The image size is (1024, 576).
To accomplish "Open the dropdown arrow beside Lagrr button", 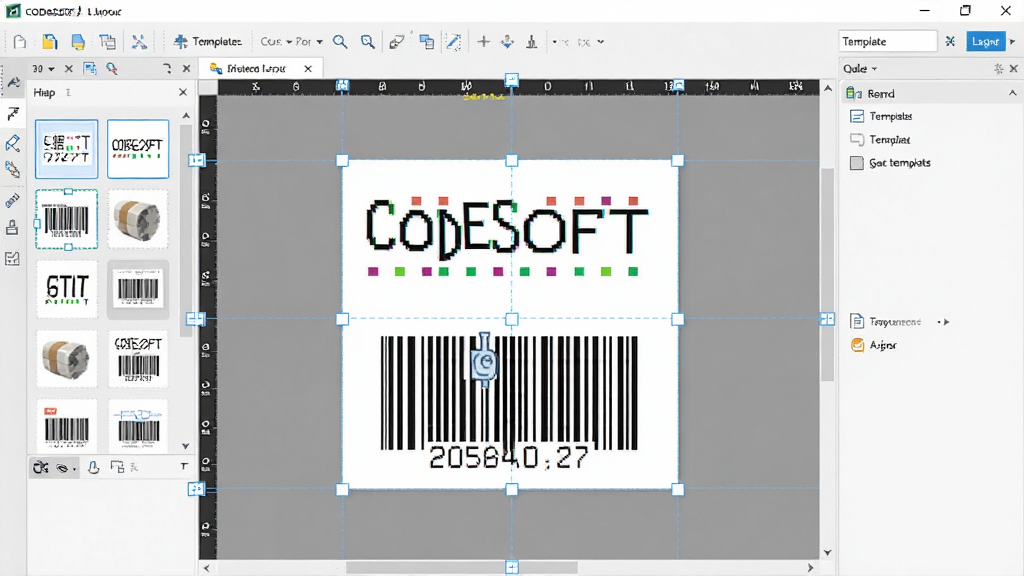I will coord(1013,41).
